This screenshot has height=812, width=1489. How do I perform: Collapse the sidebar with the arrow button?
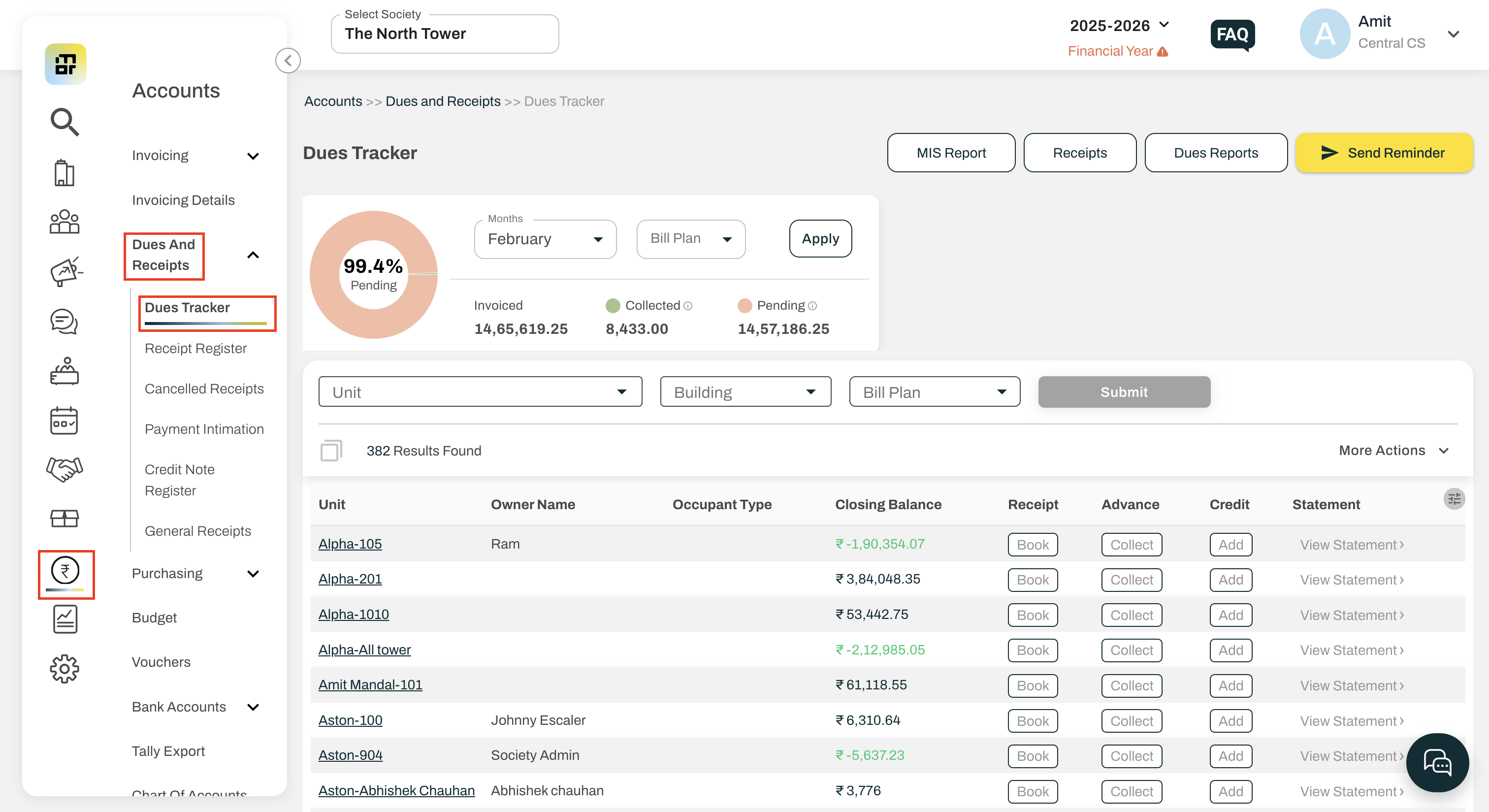click(x=288, y=61)
